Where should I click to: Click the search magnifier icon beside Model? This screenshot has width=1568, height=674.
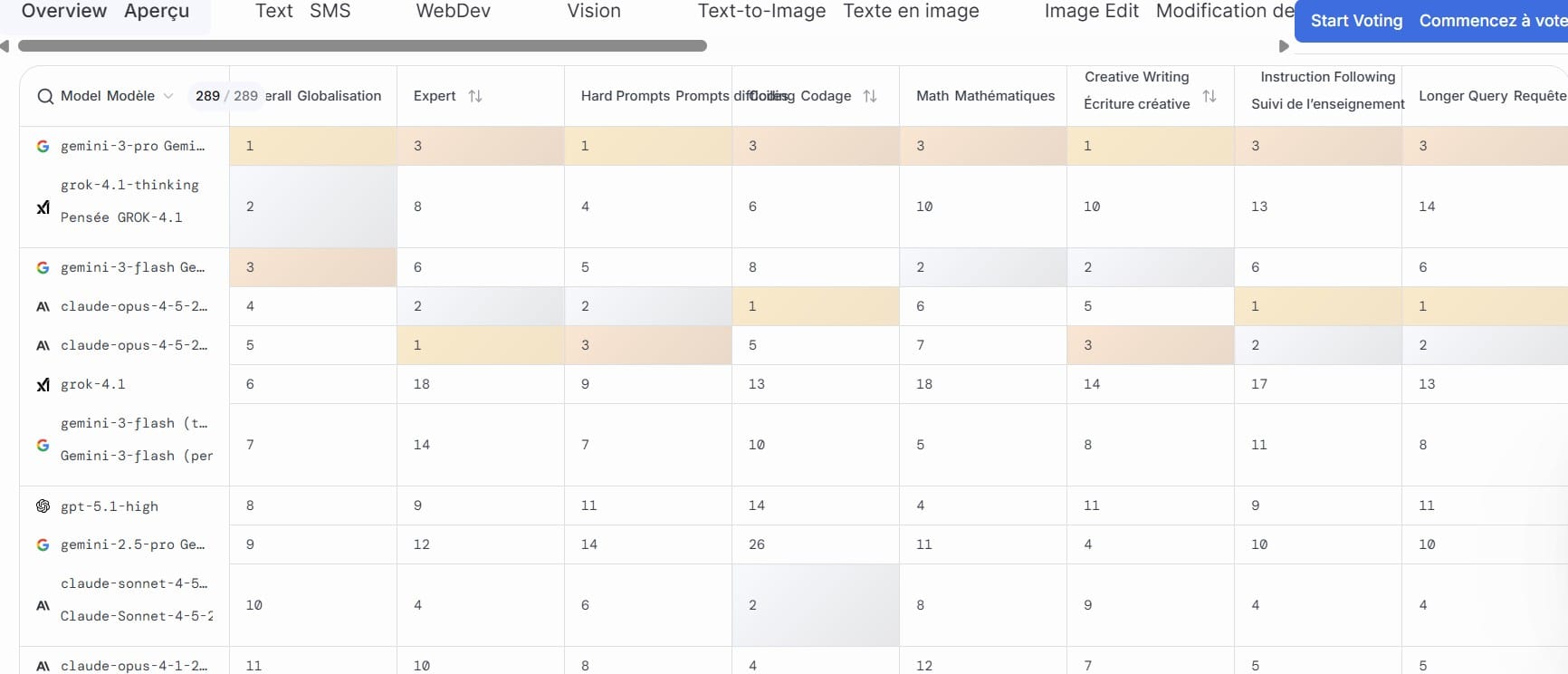pyautogui.click(x=44, y=96)
